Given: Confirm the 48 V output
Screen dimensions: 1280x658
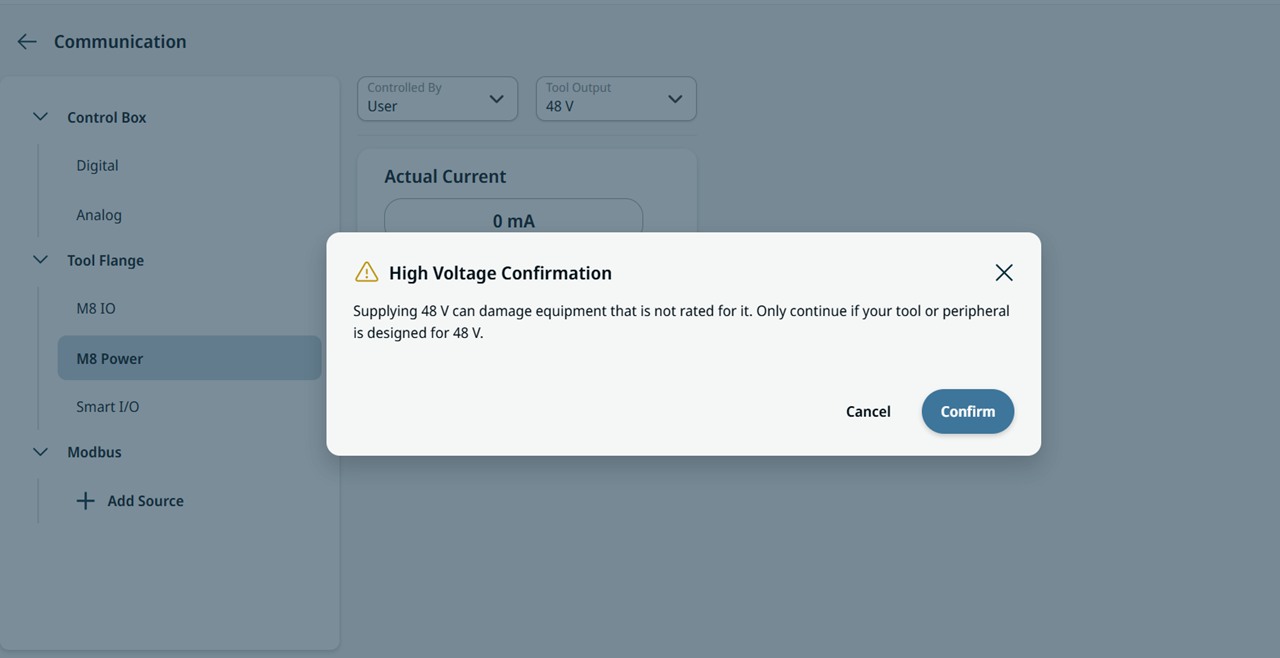Looking at the screenshot, I should (x=968, y=412).
